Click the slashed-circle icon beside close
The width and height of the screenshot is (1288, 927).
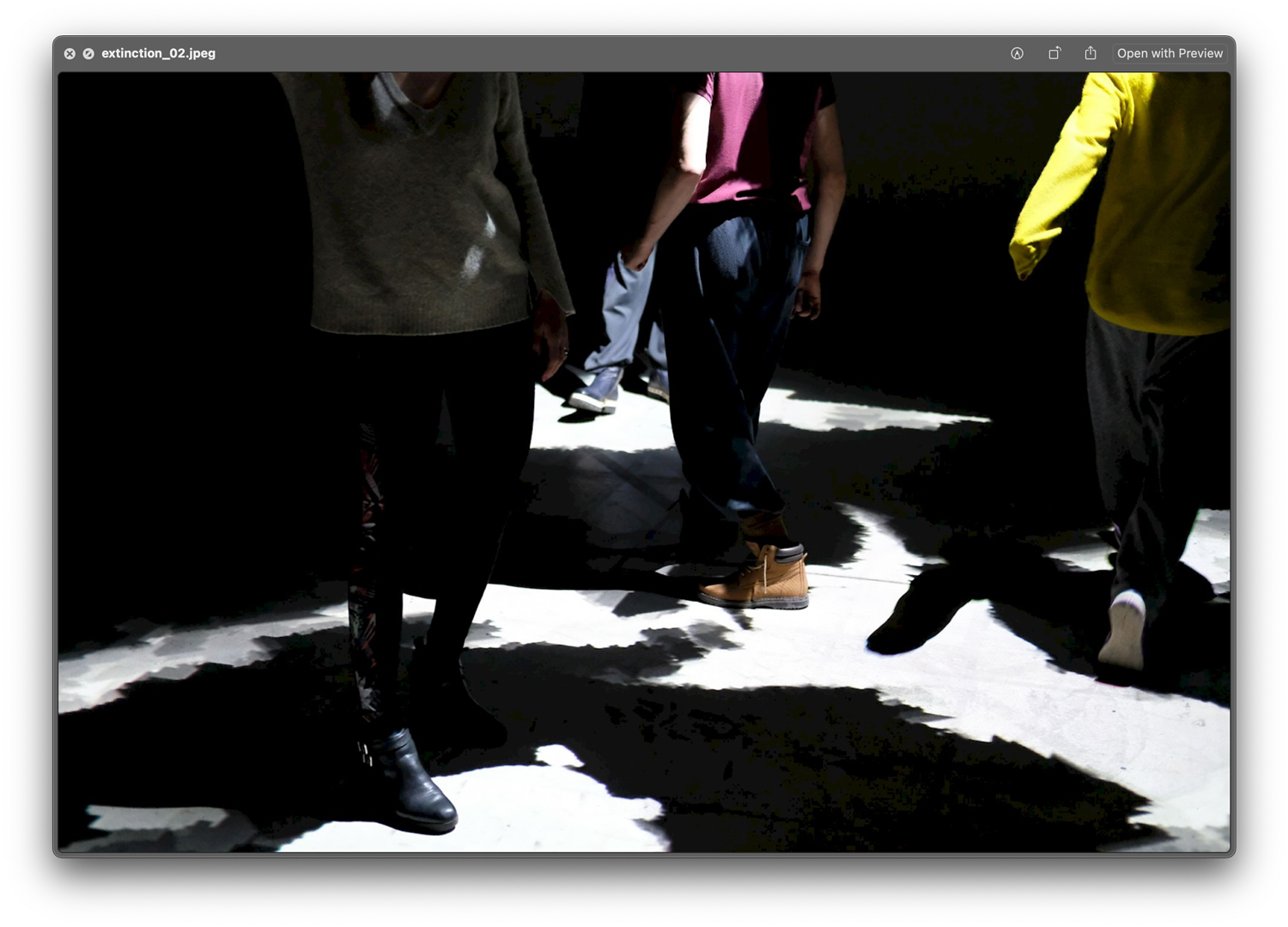point(88,53)
